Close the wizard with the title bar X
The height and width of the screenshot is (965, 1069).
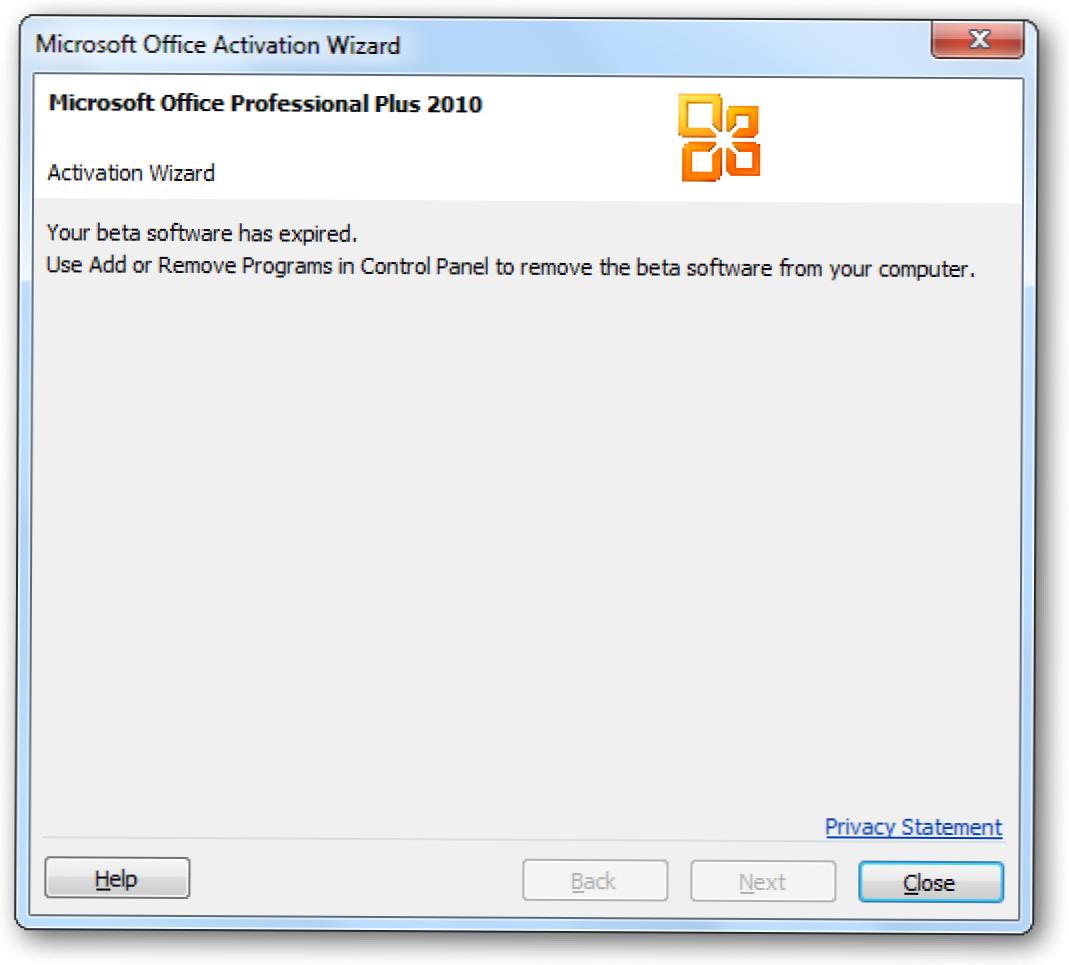[977, 41]
